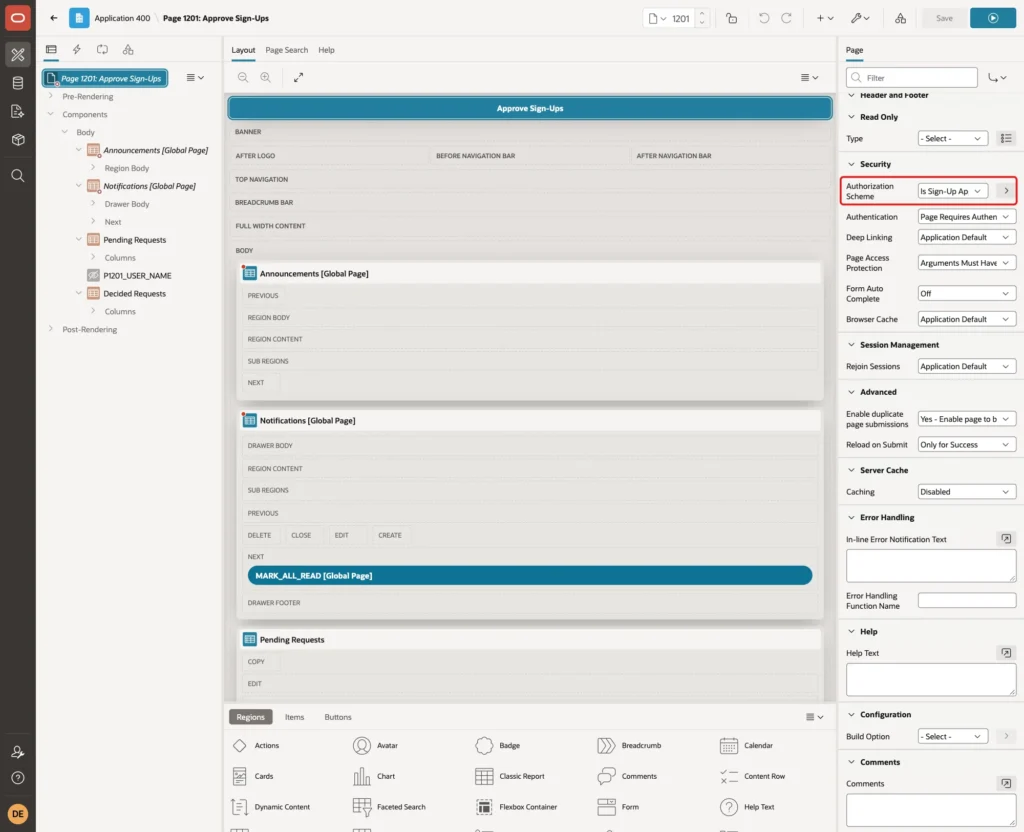Choose Breadcrumb region type
Viewport: 1024px width, 832px height.
coord(629,745)
